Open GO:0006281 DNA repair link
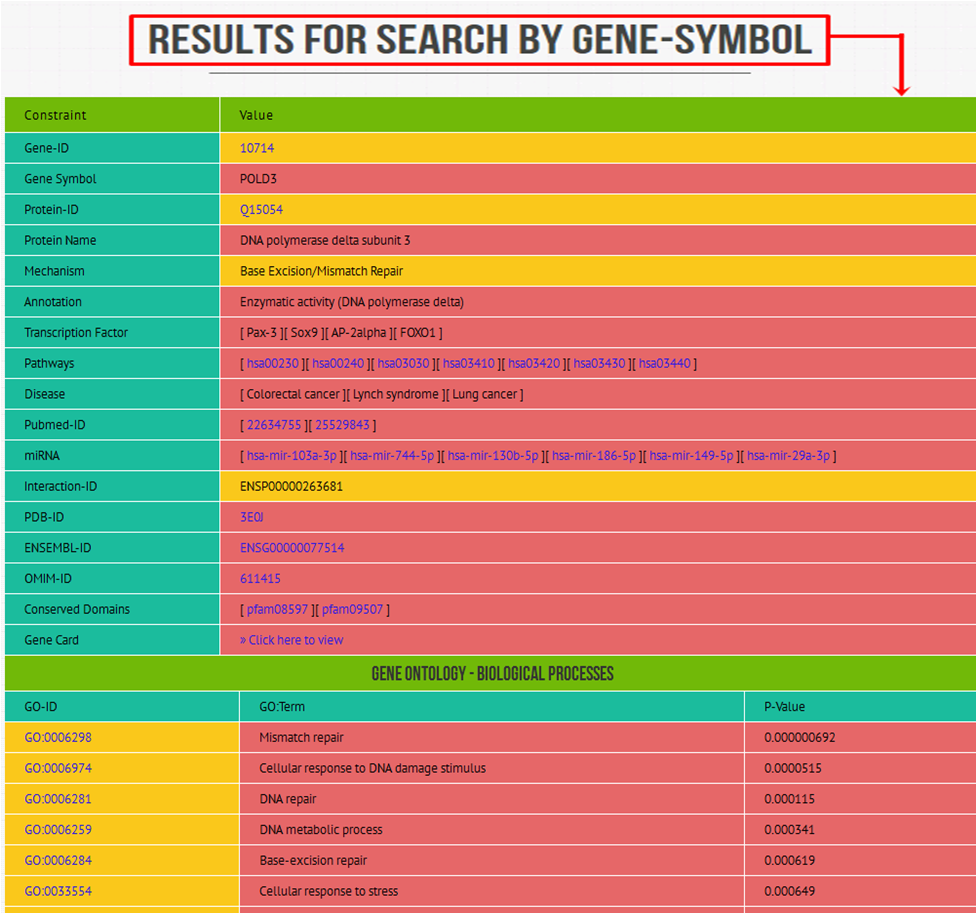This screenshot has width=977, height=914. (58, 799)
